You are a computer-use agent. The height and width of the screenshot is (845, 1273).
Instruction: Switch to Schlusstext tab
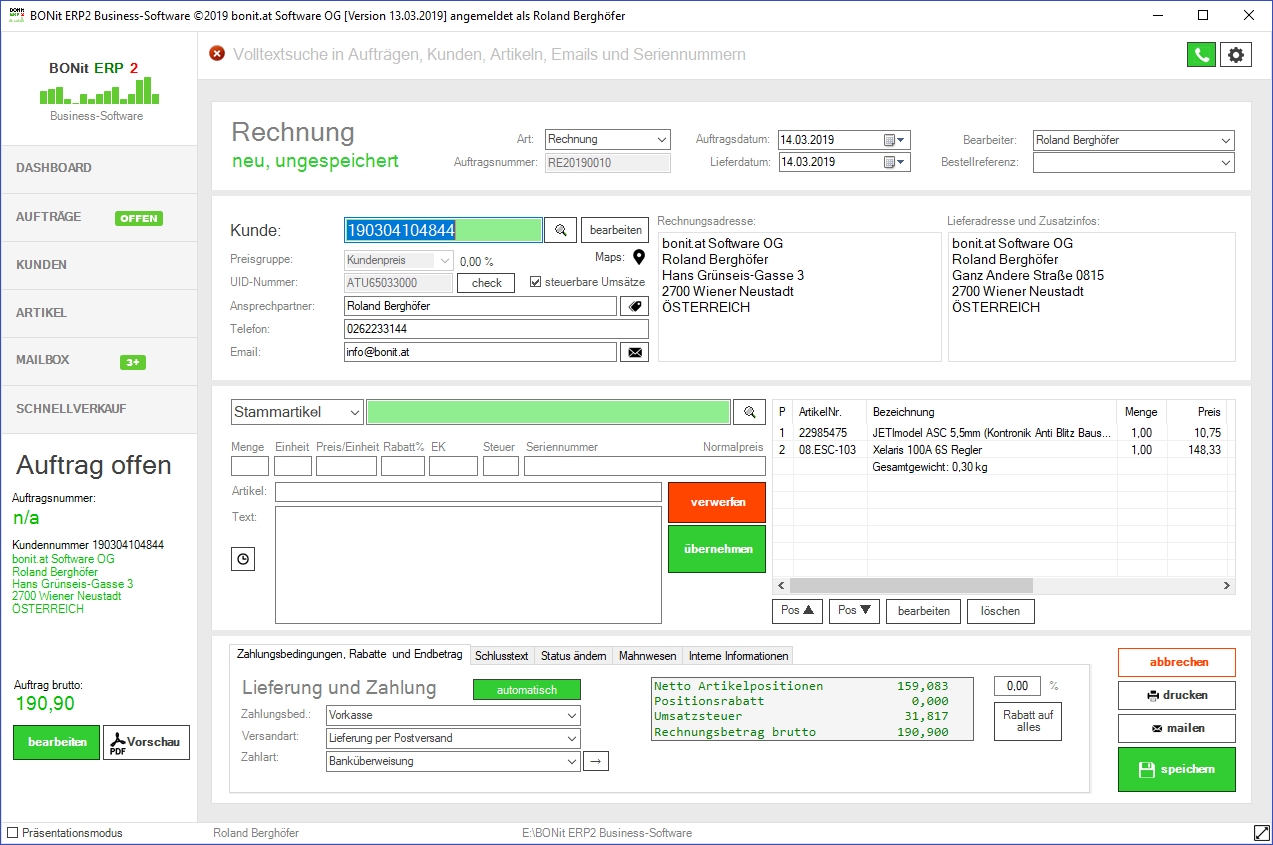tap(501, 656)
